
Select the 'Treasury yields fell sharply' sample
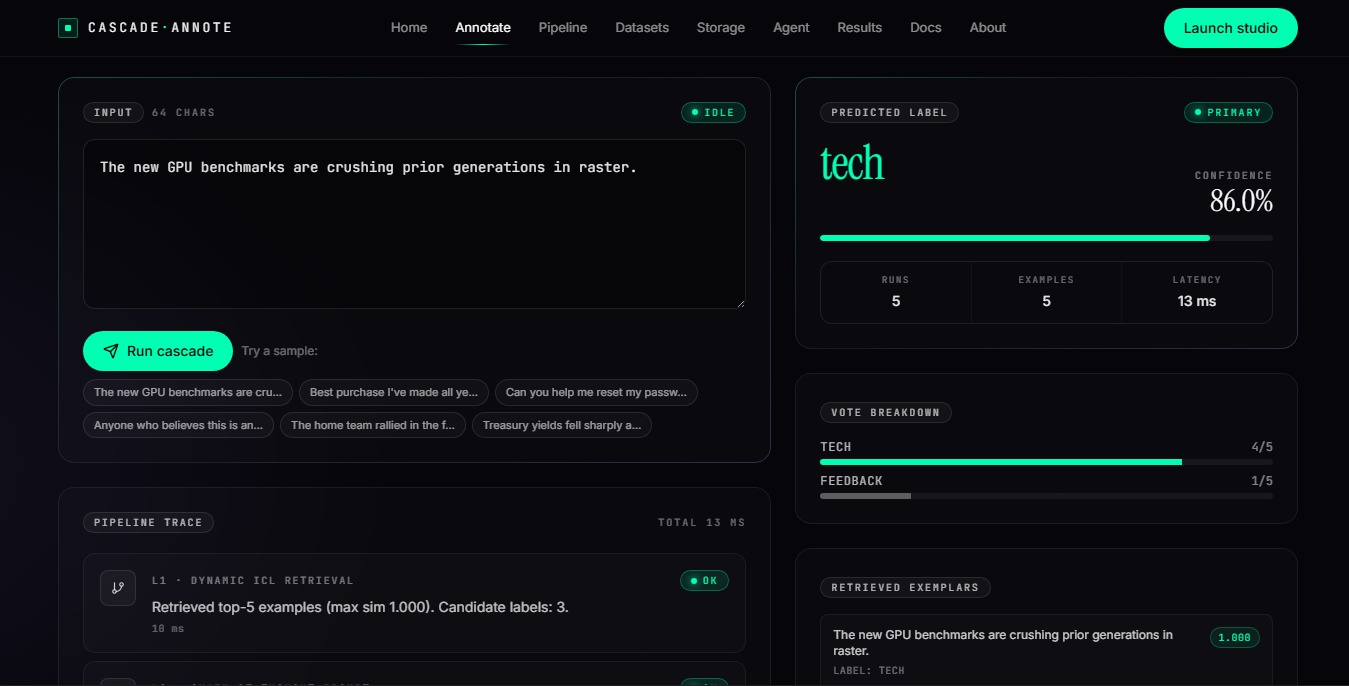[562, 425]
